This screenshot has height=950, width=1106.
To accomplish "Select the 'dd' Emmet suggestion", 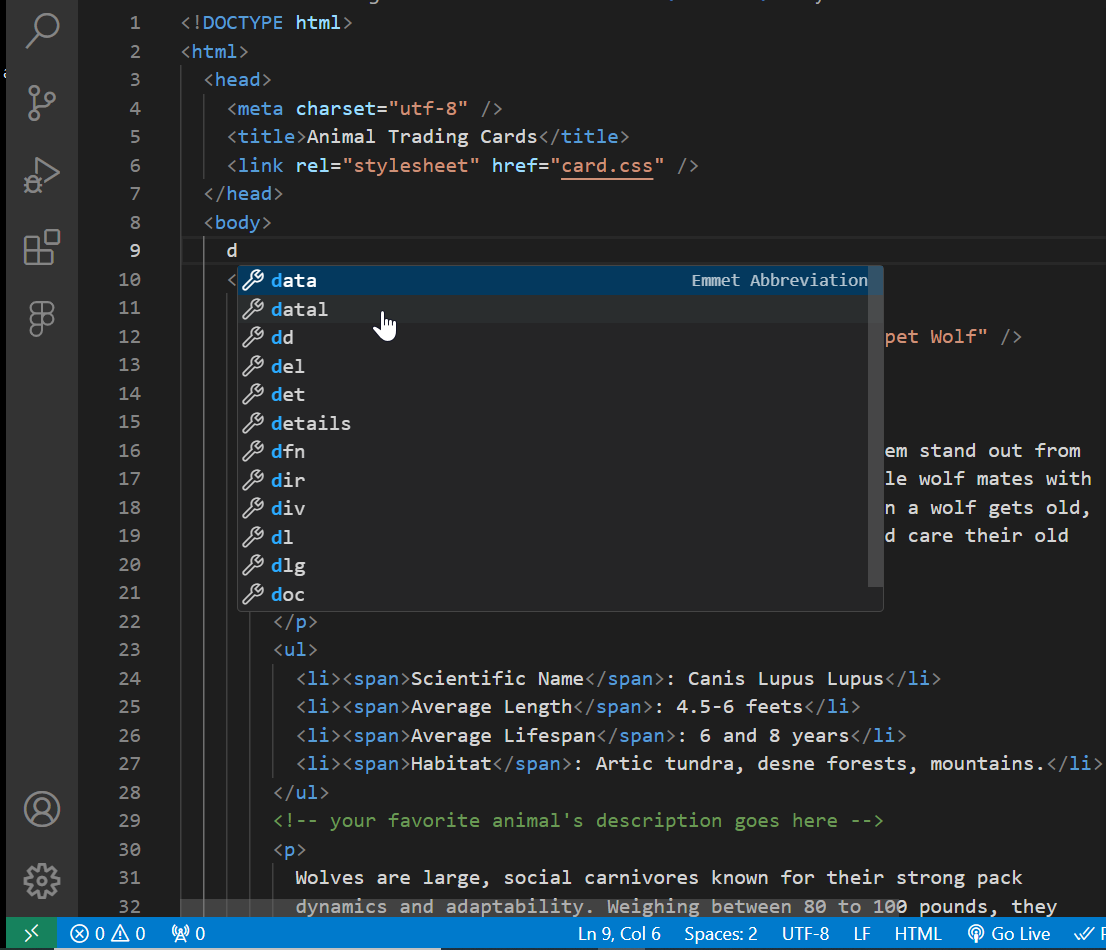I will click(x=553, y=338).
